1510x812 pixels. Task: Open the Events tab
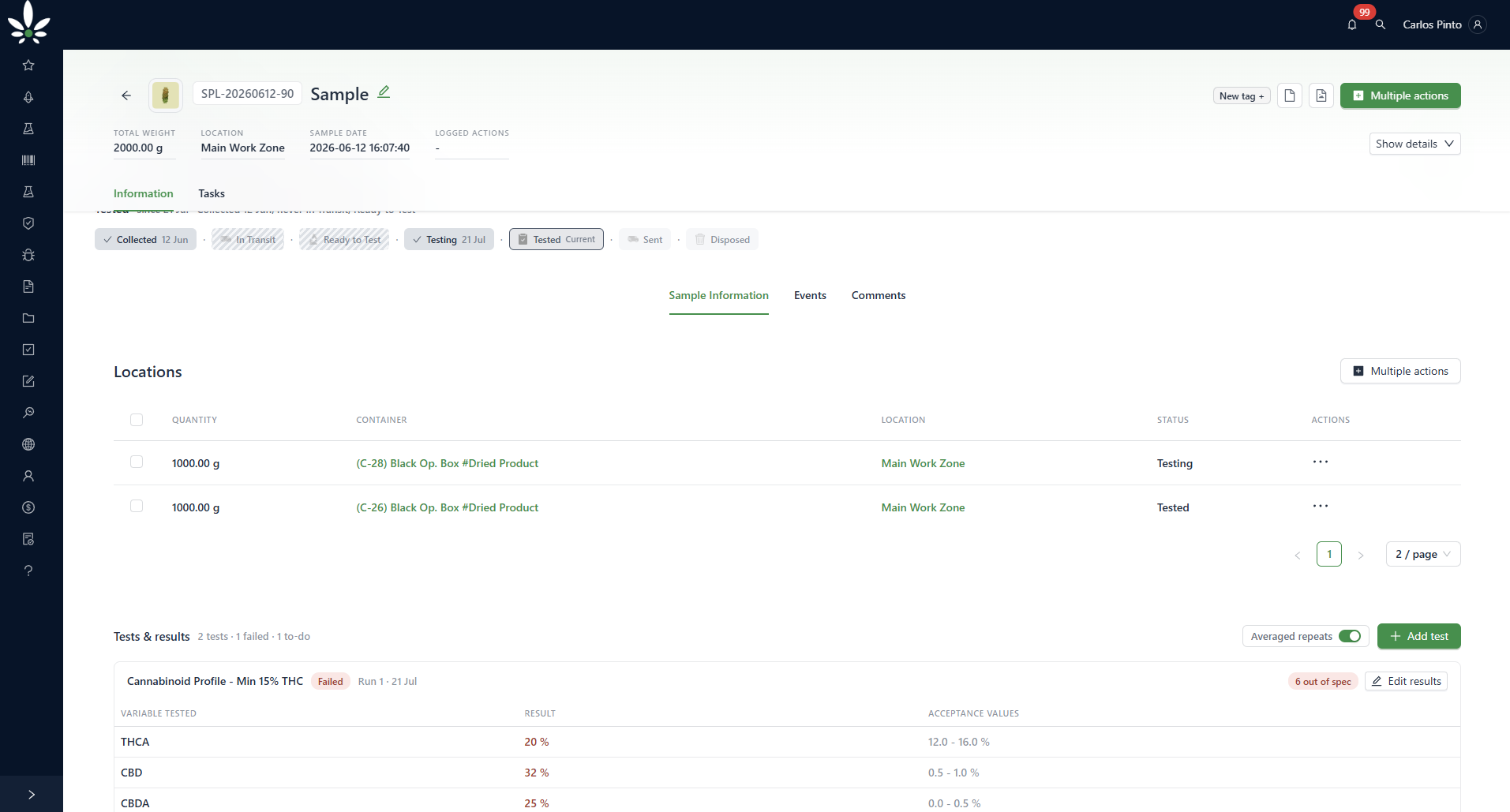810,295
